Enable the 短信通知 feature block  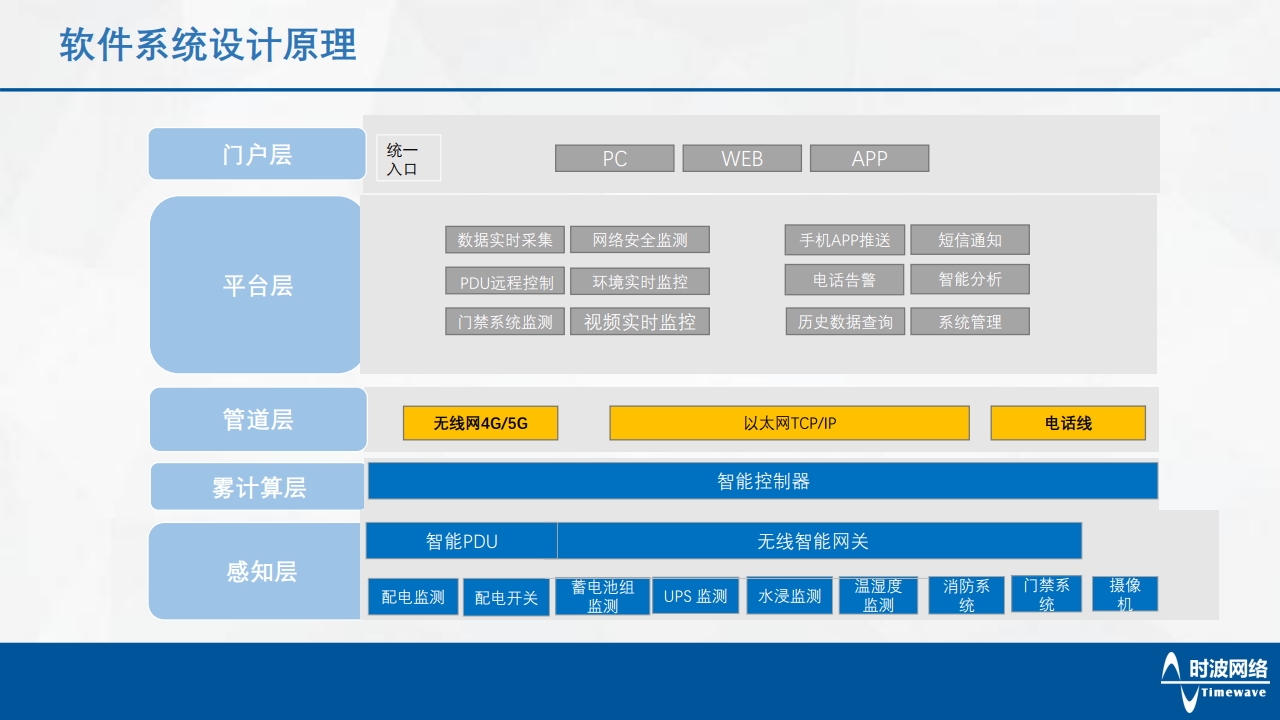[968, 240]
